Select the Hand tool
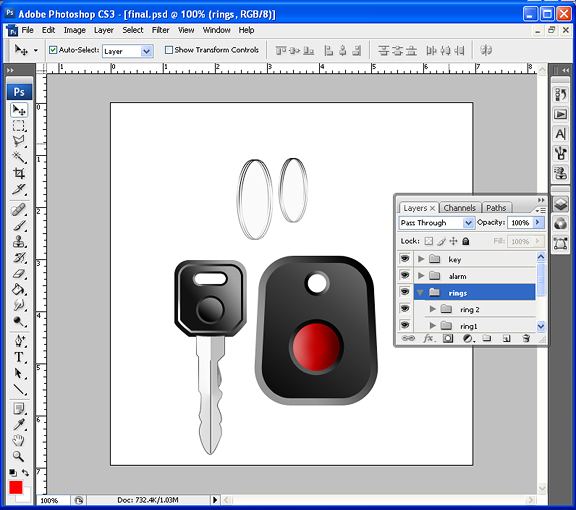576x510 pixels. (19, 440)
